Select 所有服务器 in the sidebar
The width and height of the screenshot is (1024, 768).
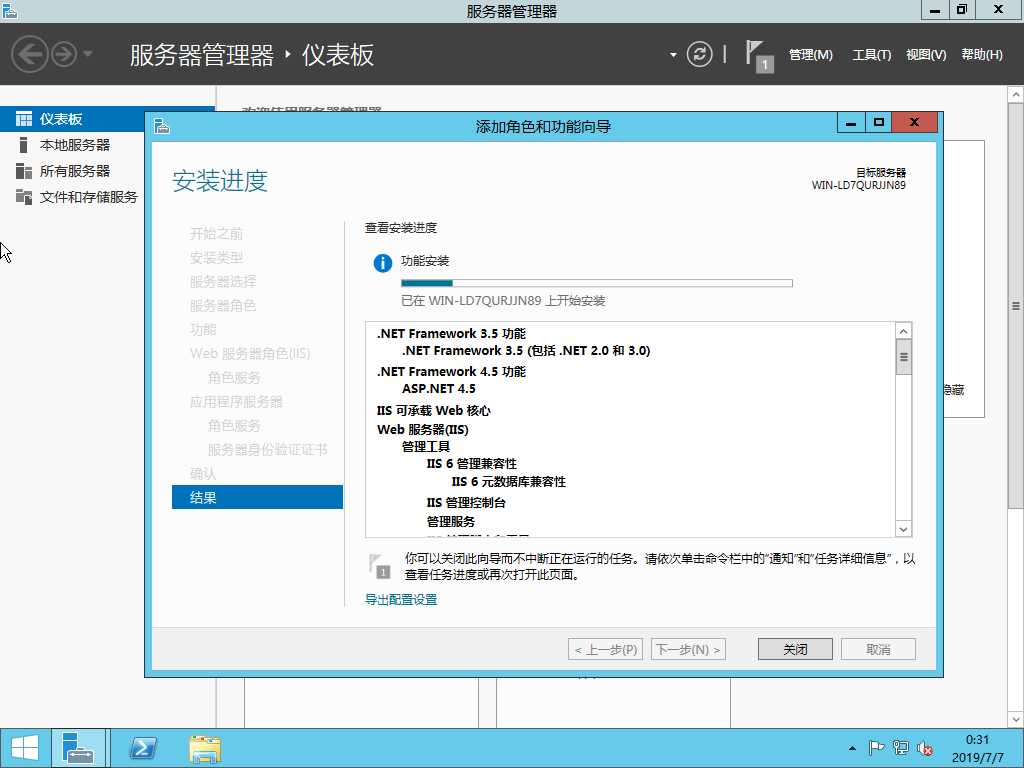tap(74, 171)
